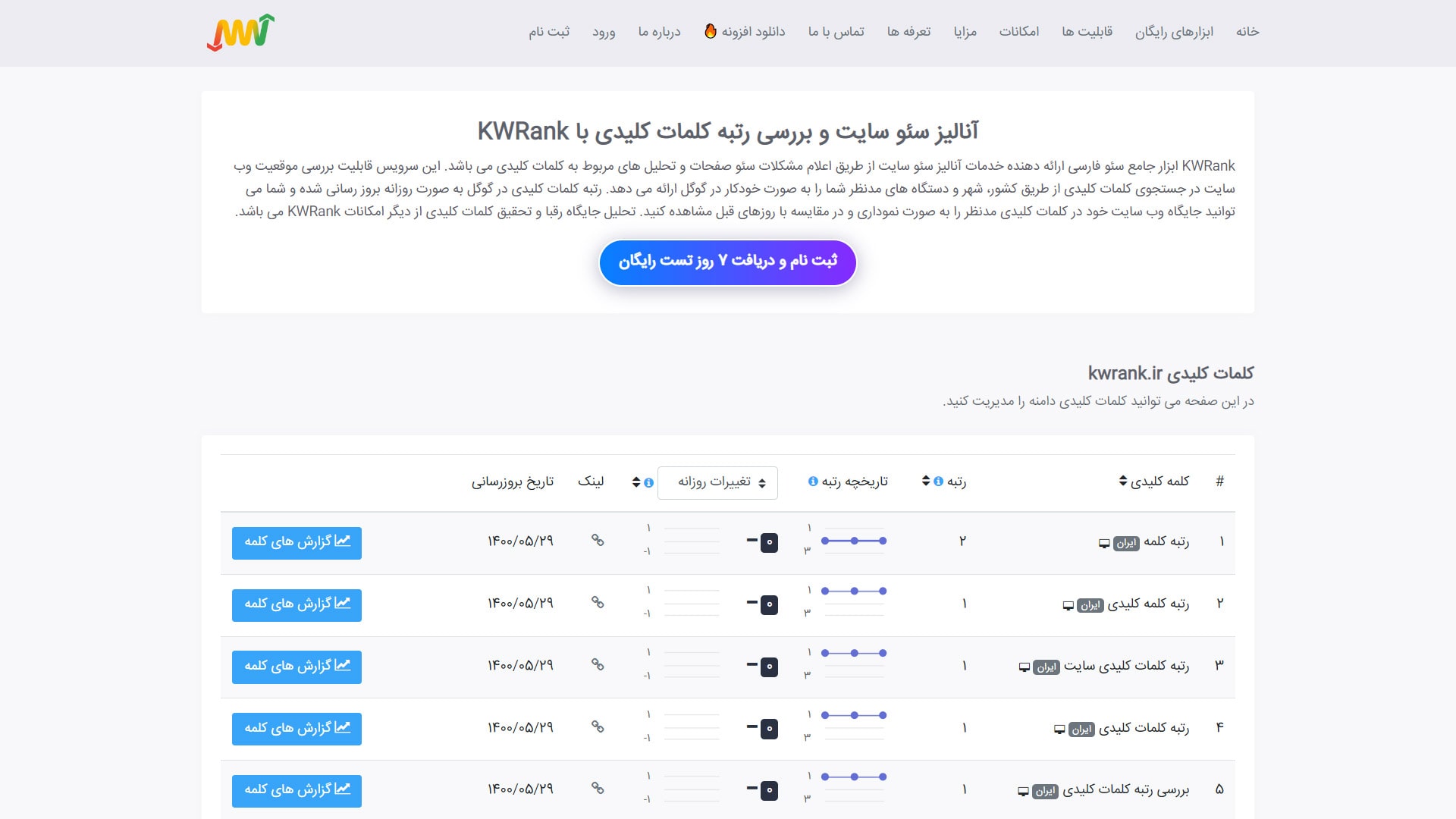Open تماس با ما page

click(836, 31)
